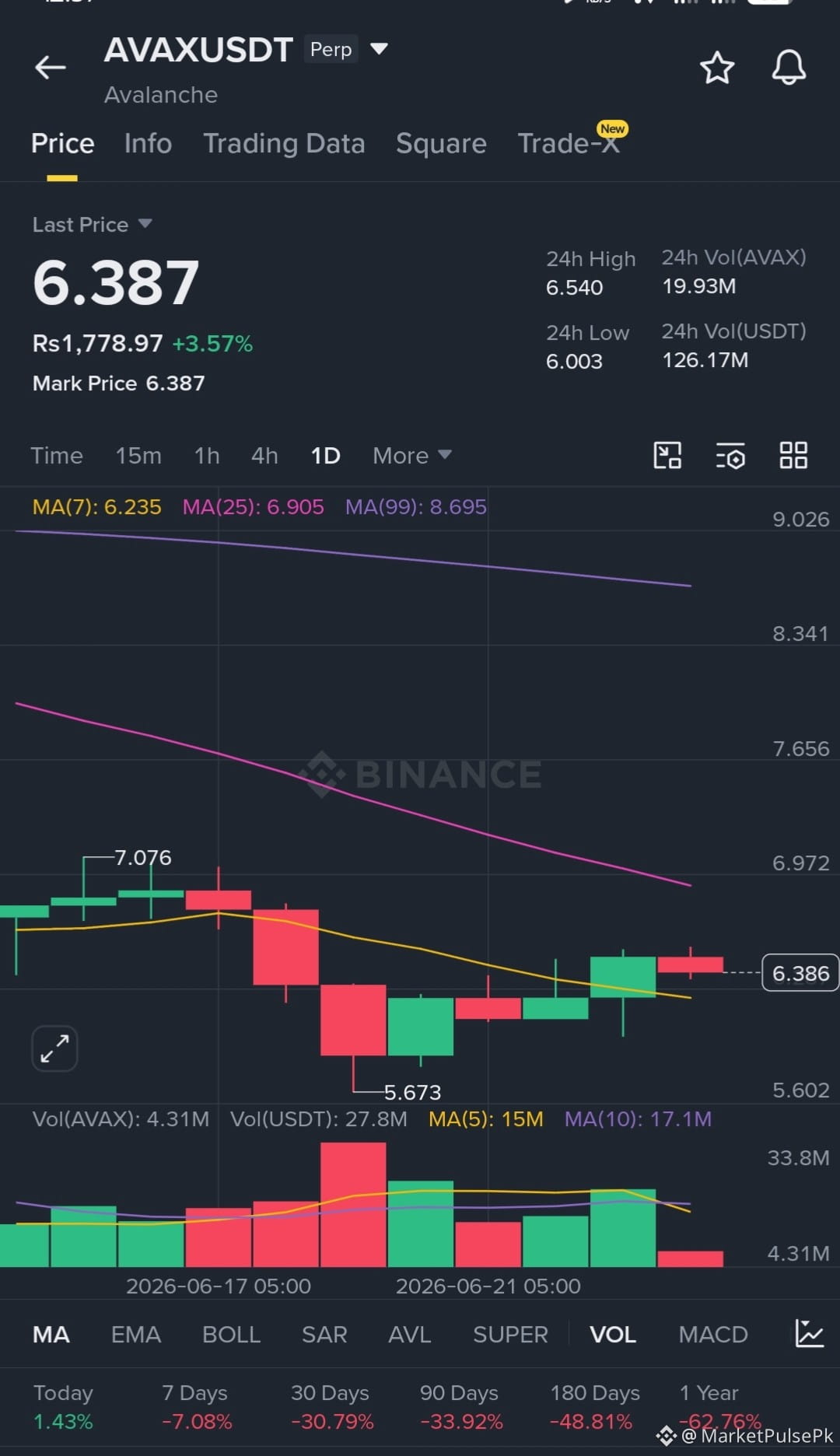Open the grid layout icon
The width and height of the screenshot is (840, 1456).
pos(793,455)
